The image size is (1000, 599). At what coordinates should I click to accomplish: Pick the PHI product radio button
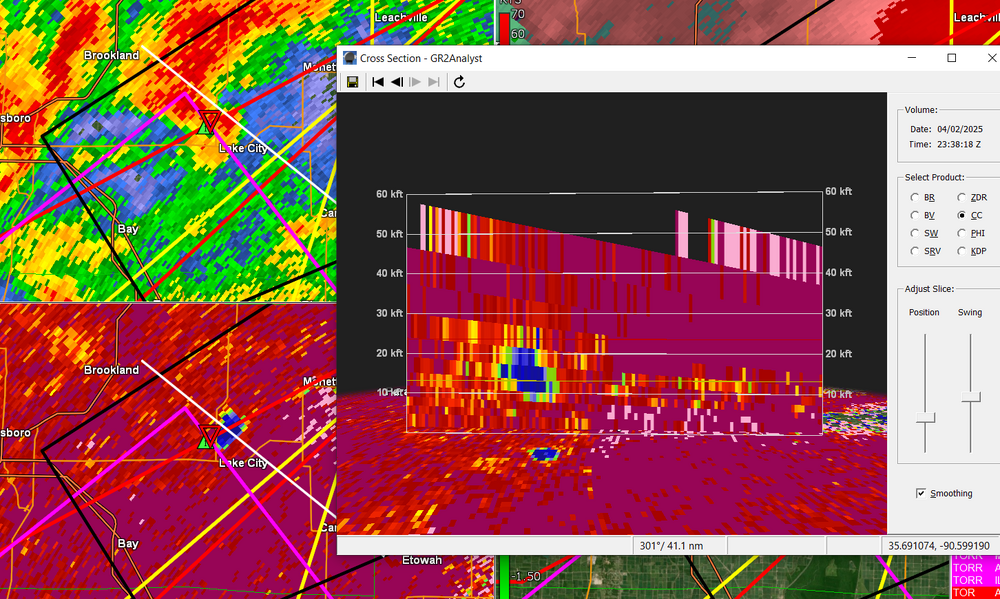[x=962, y=233]
